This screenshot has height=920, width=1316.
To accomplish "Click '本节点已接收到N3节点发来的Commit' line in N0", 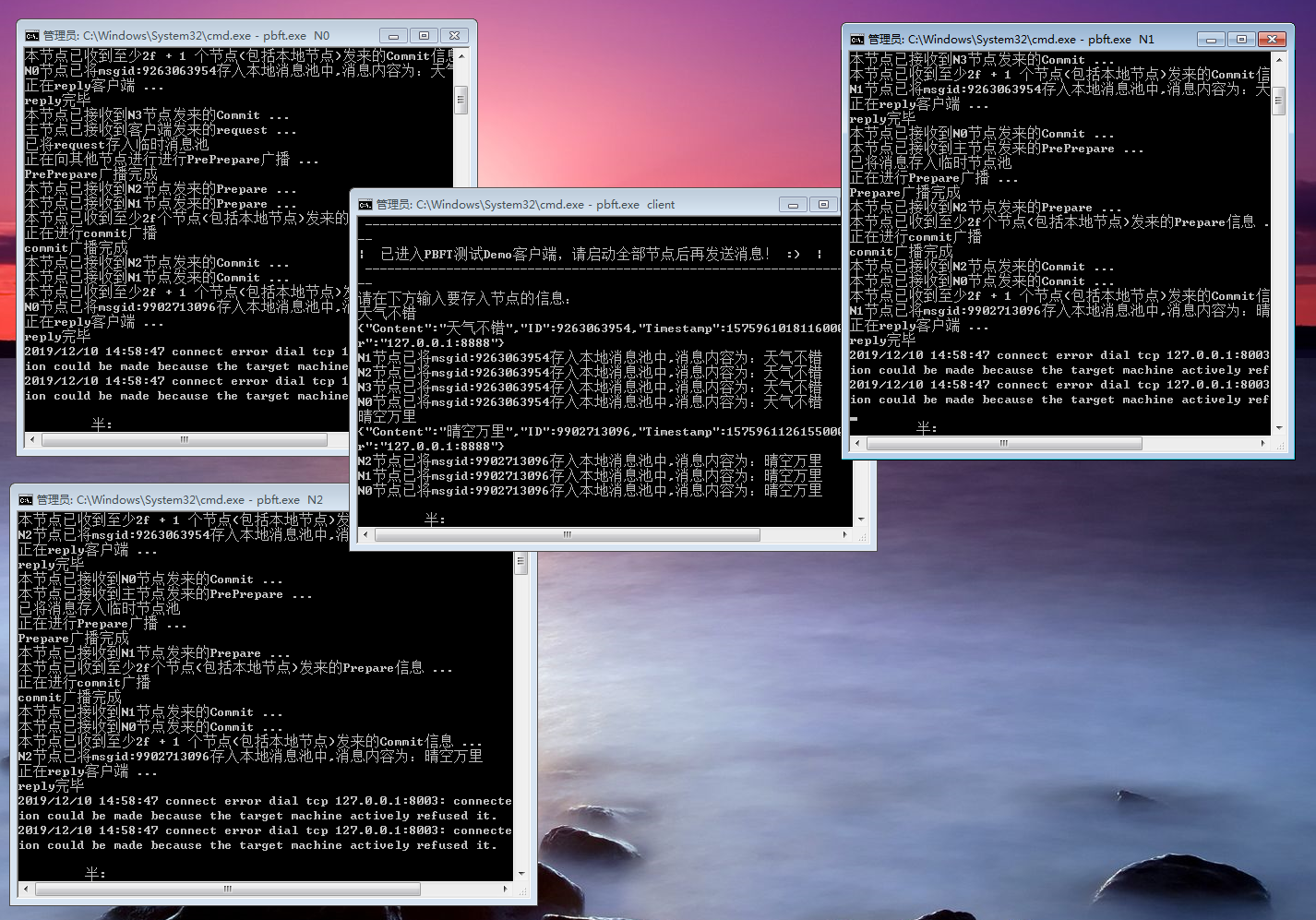I will tap(157, 115).
